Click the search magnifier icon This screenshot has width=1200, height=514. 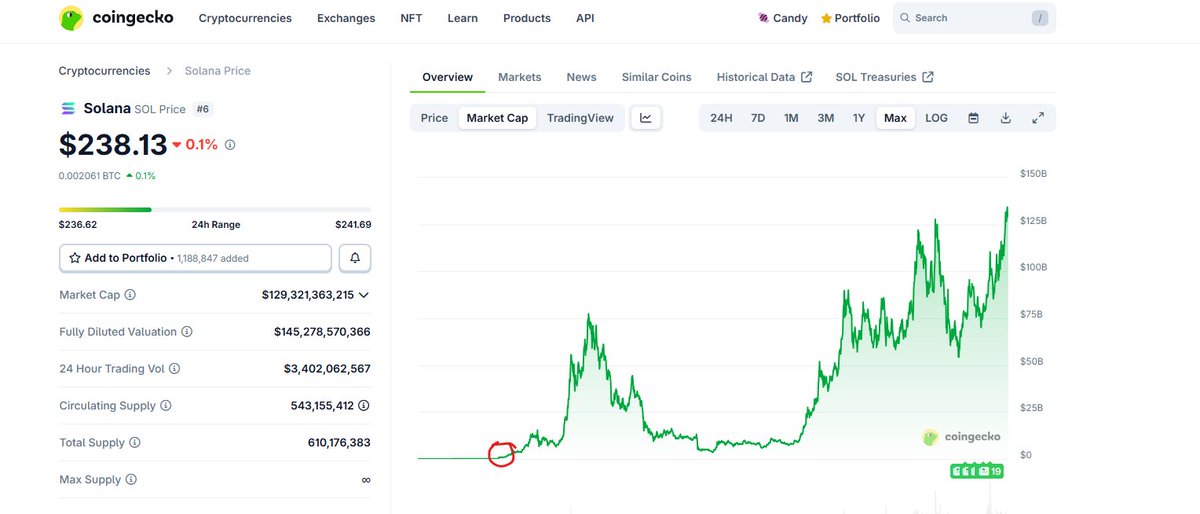coord(905,18)
